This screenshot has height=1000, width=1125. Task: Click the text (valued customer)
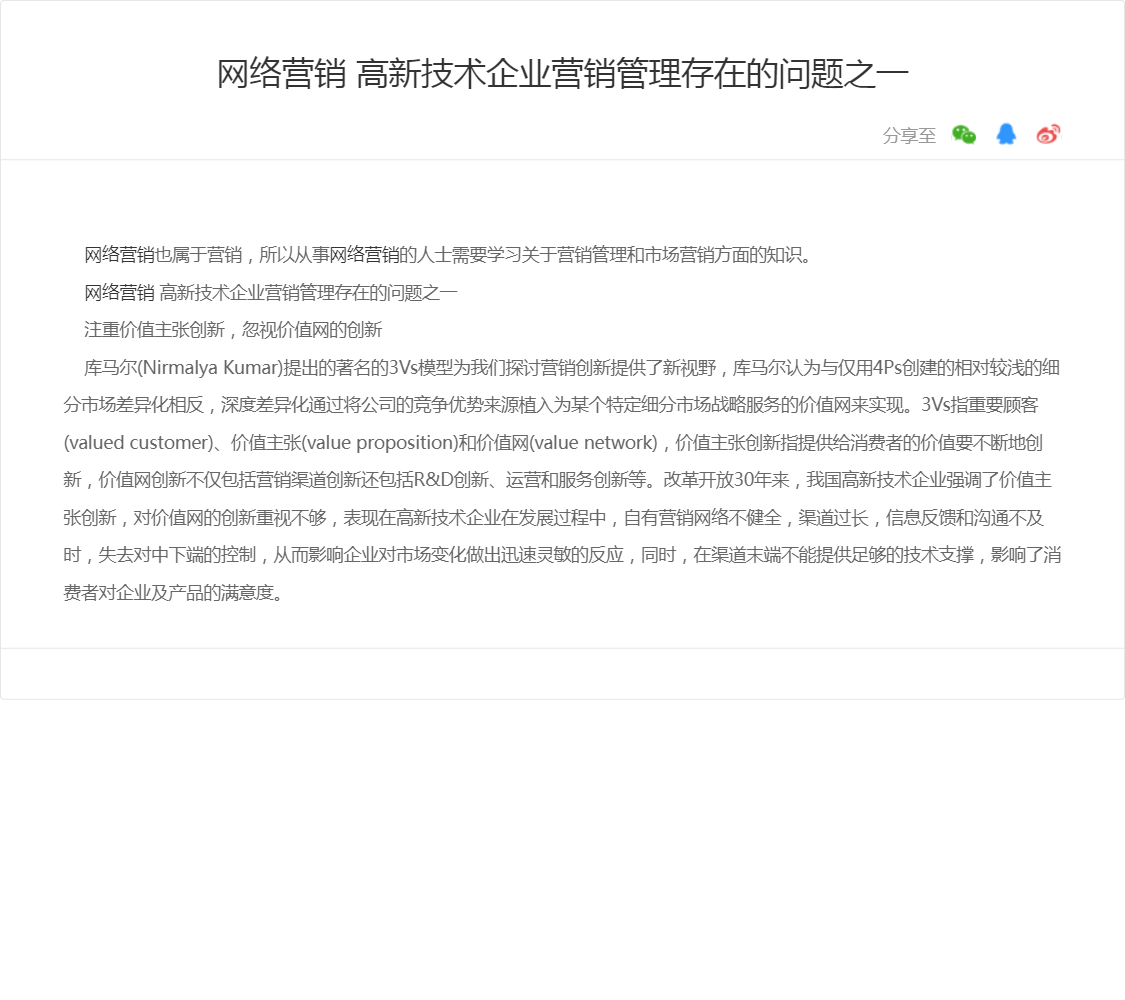138,443
